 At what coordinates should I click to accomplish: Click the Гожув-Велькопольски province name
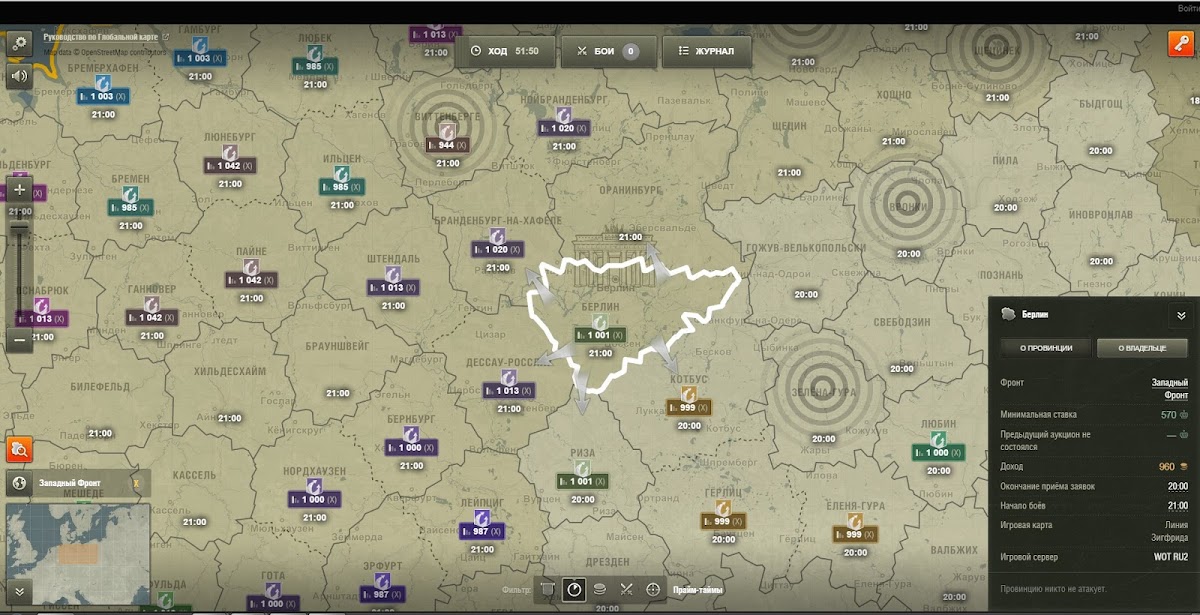[x=805, y=248]
